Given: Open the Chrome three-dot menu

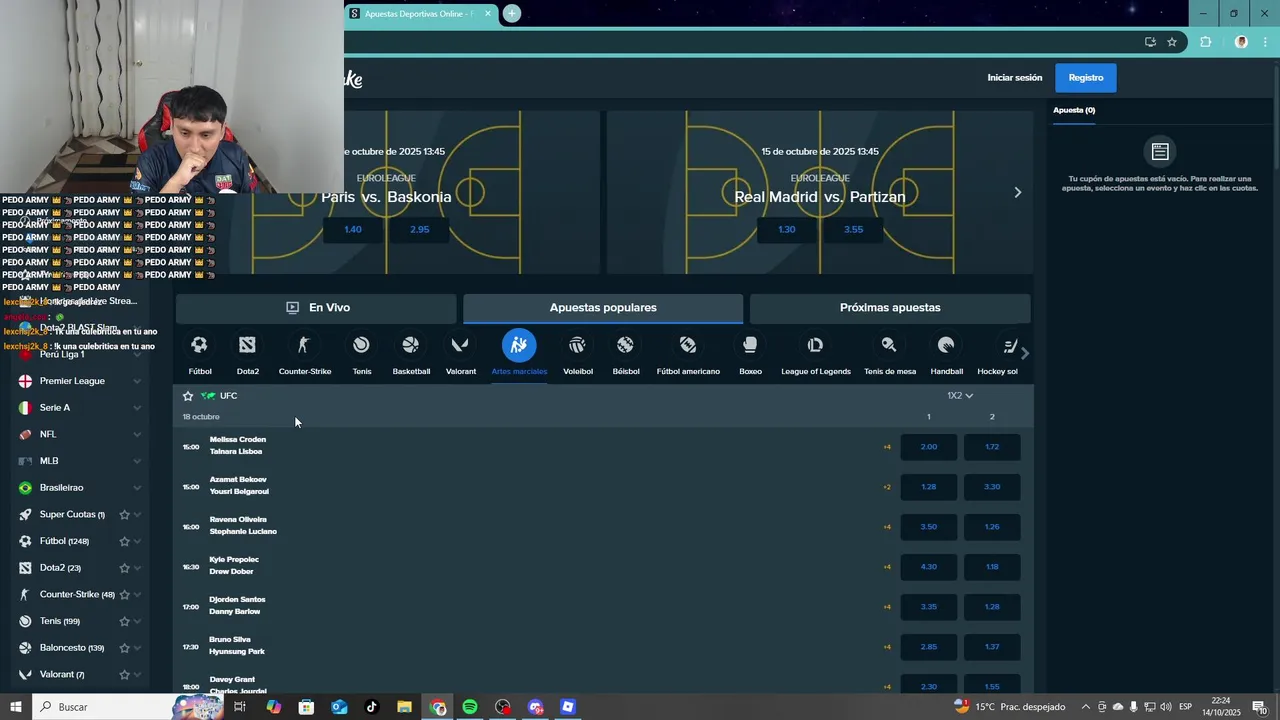Looking at the screenshot, I should pos(1267,42).
